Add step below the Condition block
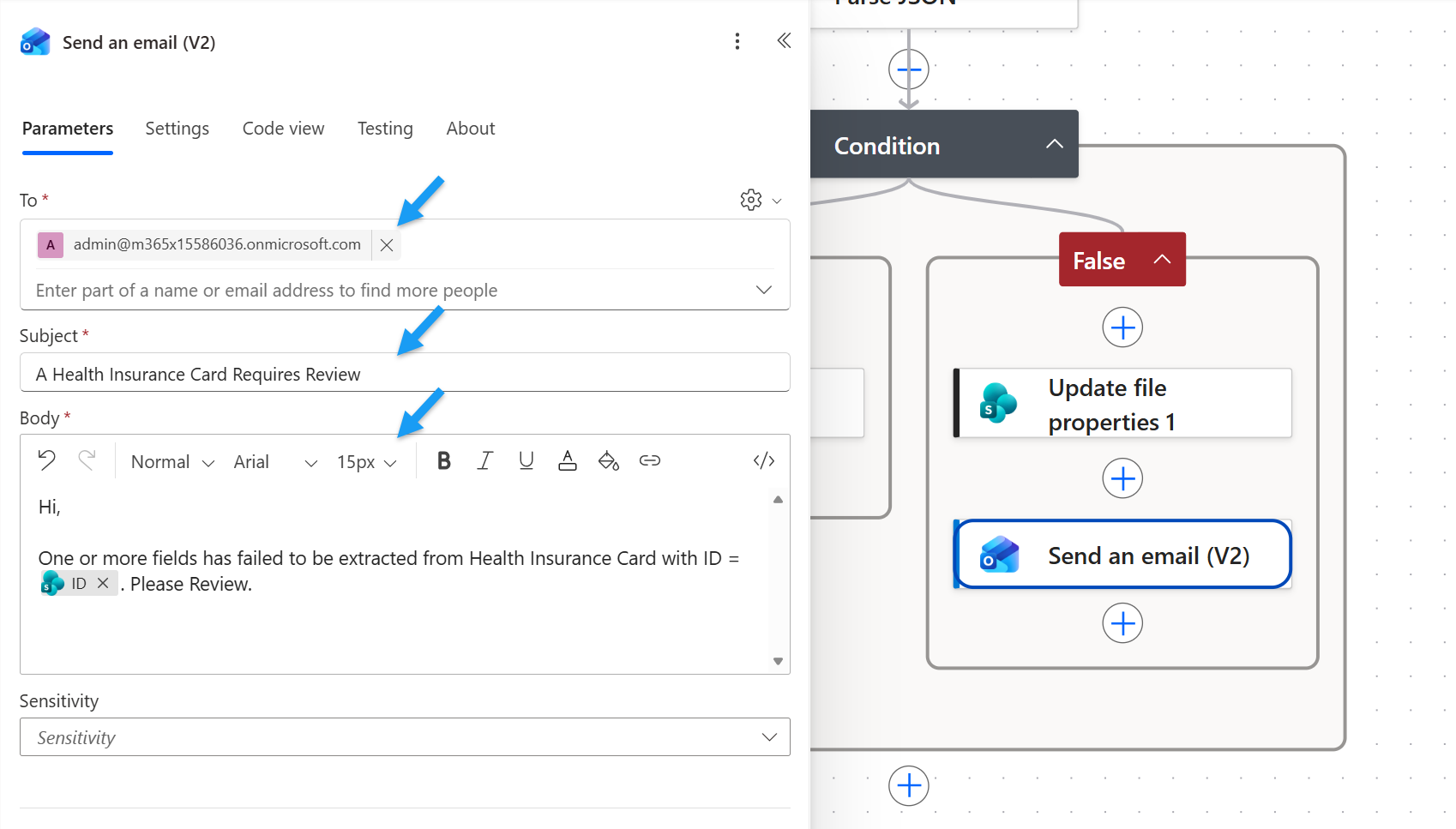The height and width of the screenshot is (829, 1456). coord(909,786)
